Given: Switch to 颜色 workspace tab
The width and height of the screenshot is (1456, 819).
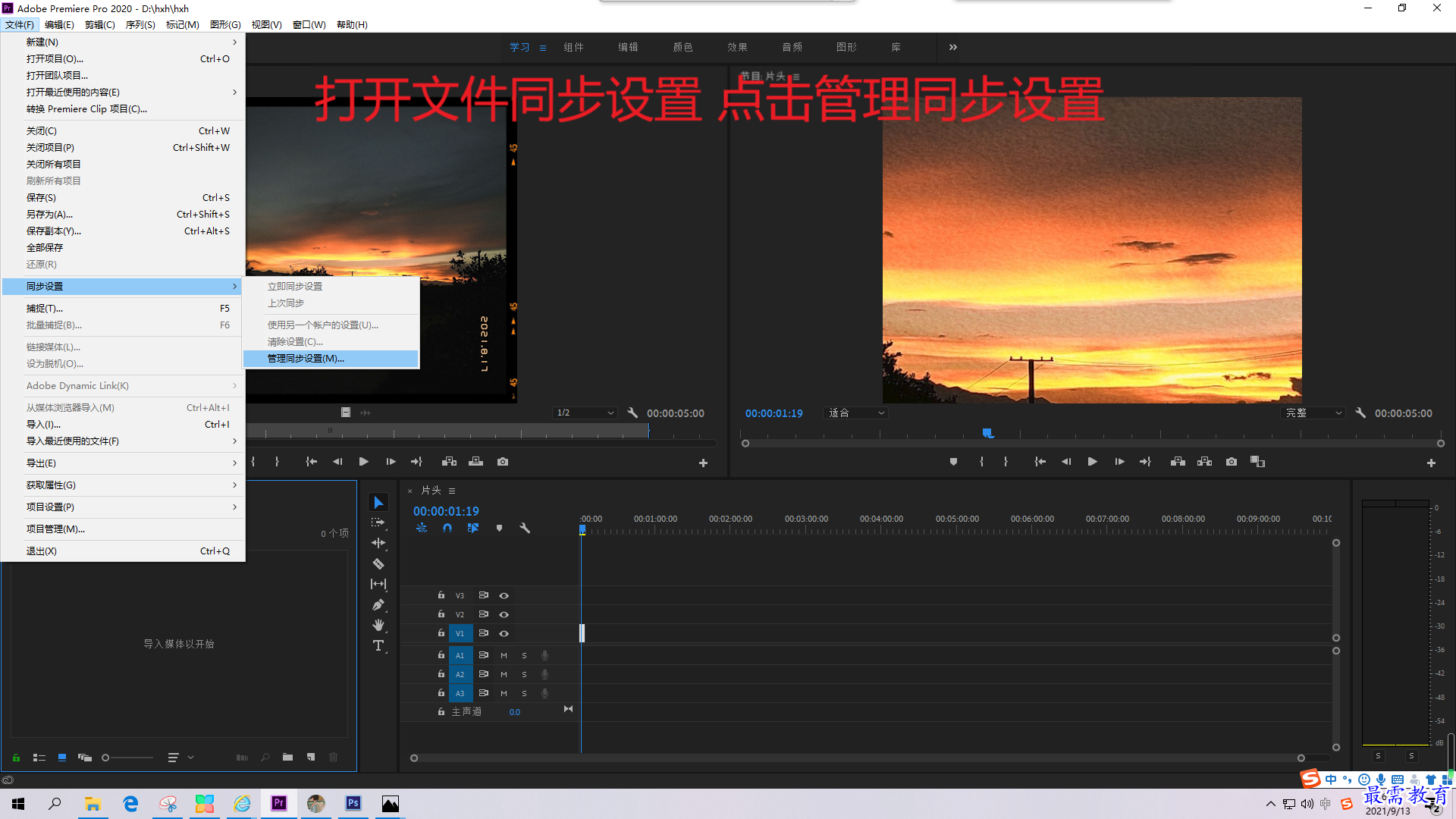Looking at the screenshot, I should click(682, 47).
